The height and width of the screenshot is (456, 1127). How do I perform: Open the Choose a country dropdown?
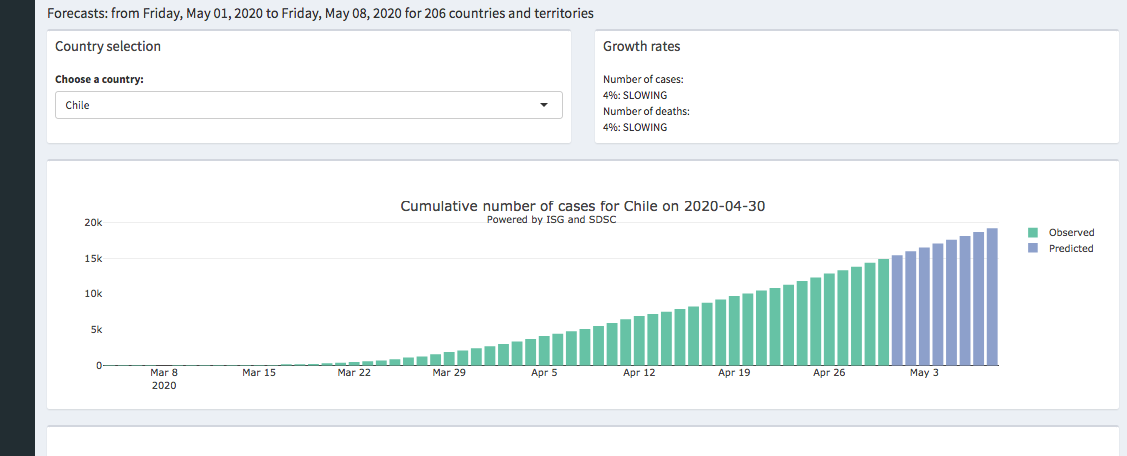click(308, 105)
